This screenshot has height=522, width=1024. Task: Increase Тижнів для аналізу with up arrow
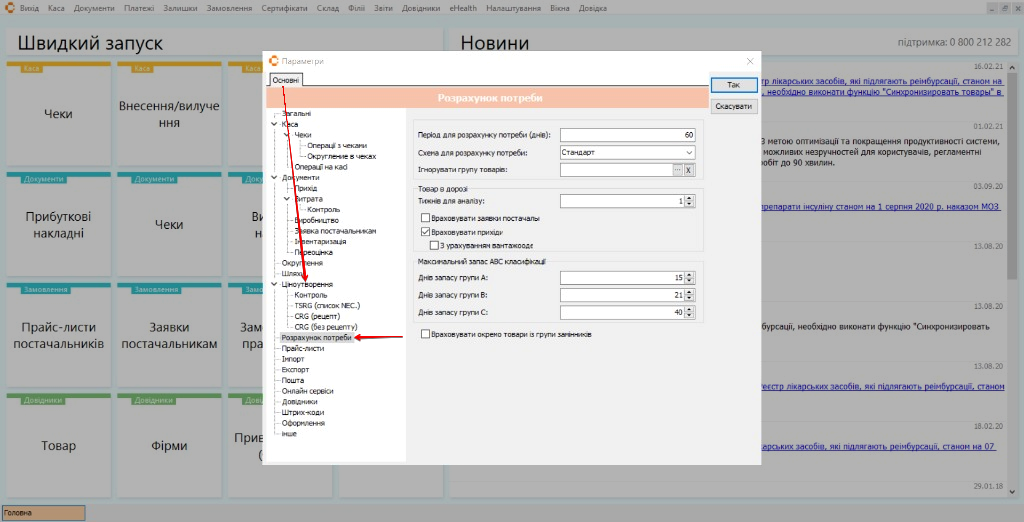[x=689, y=199]
